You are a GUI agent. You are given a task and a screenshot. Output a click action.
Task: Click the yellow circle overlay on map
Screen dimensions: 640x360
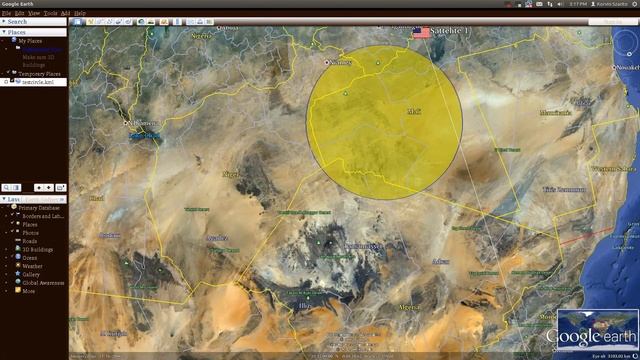pos(384,122)
